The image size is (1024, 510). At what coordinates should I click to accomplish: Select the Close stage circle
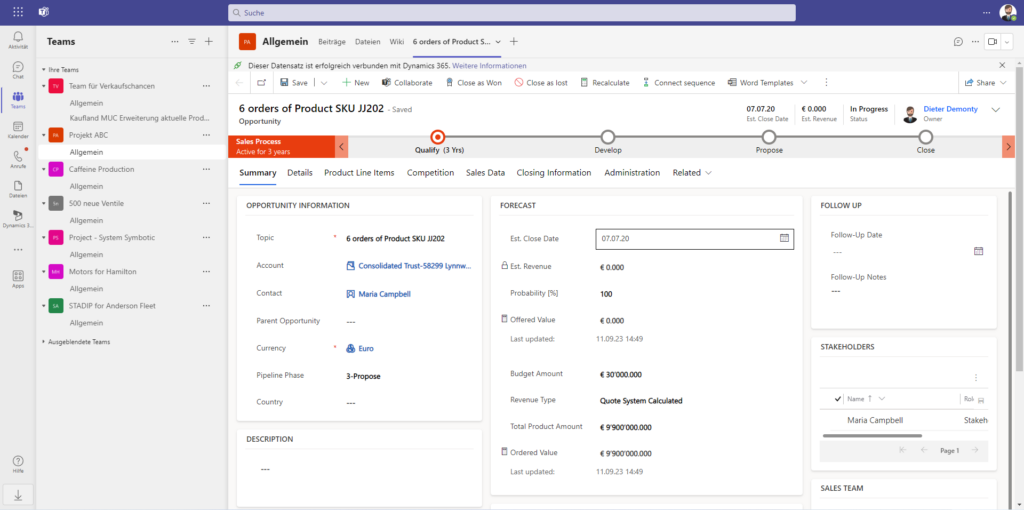coord(925,137)
